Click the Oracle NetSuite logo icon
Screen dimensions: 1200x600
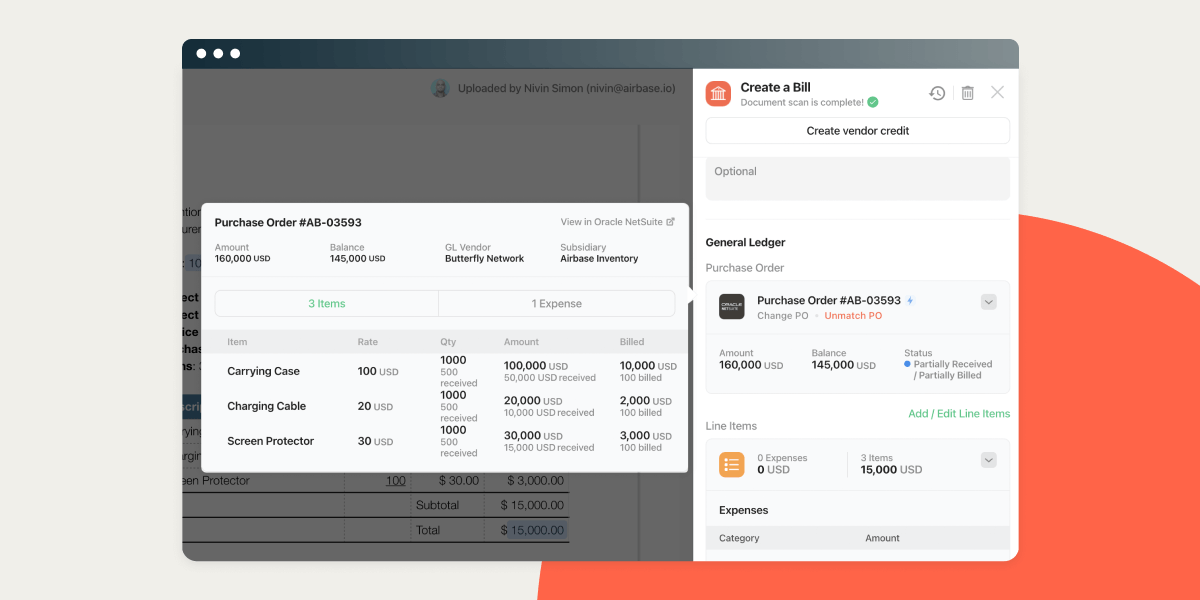coord(732,307)
